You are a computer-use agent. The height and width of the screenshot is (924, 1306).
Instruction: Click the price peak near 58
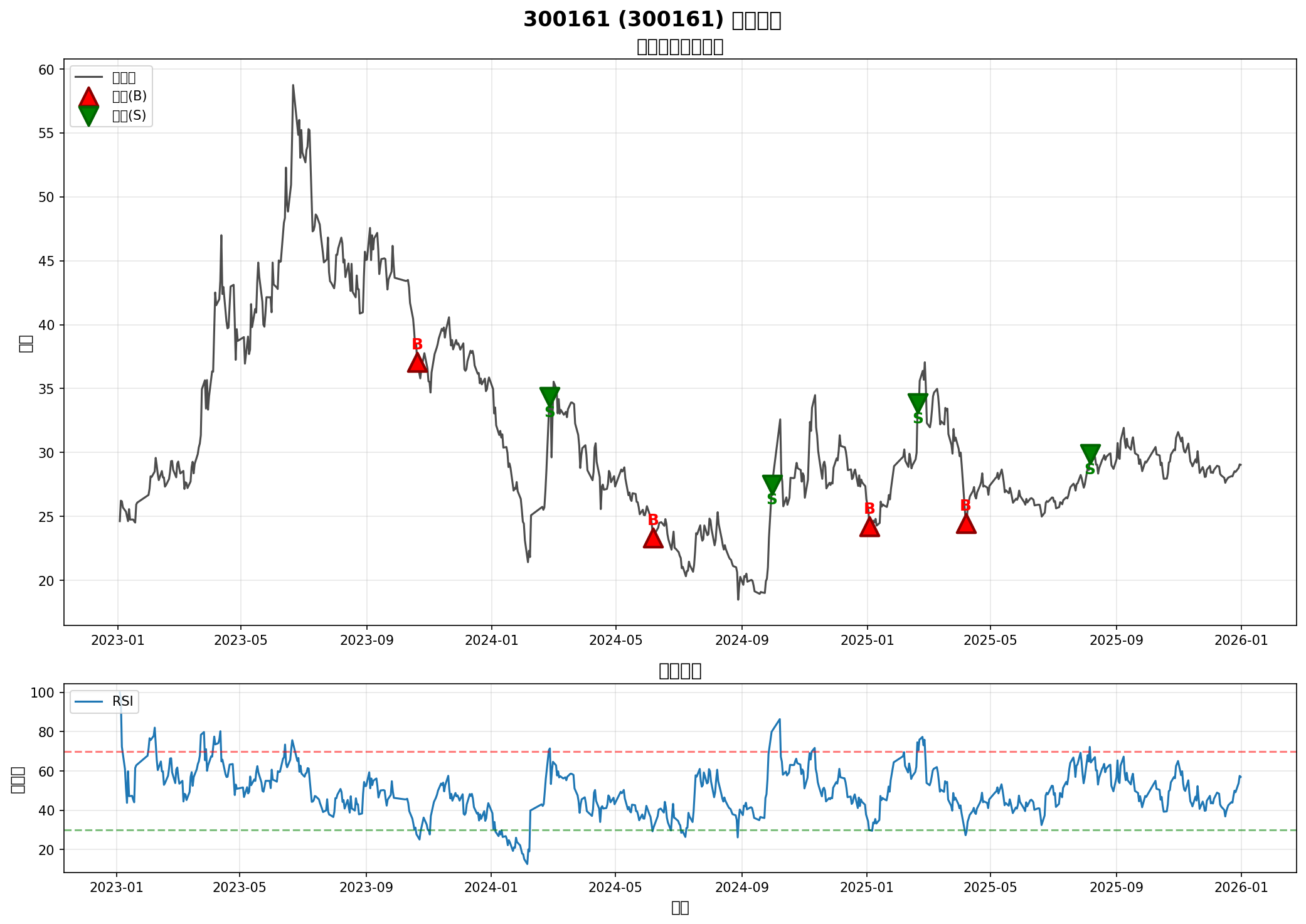click(x=293, y=86)
